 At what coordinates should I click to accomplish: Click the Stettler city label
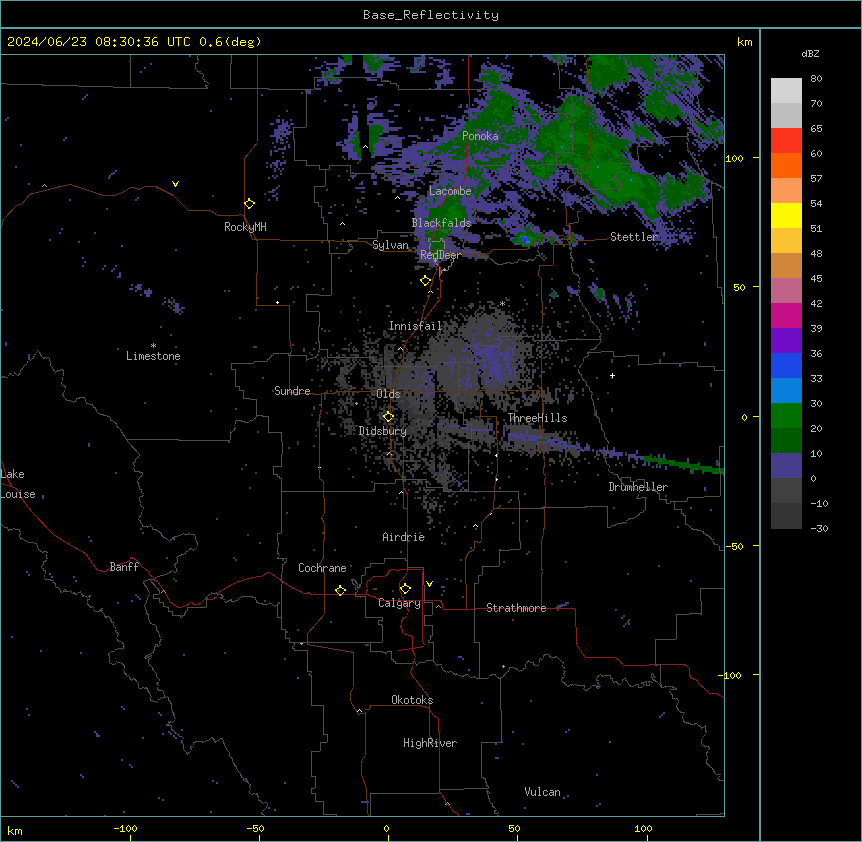pos(634,237)
